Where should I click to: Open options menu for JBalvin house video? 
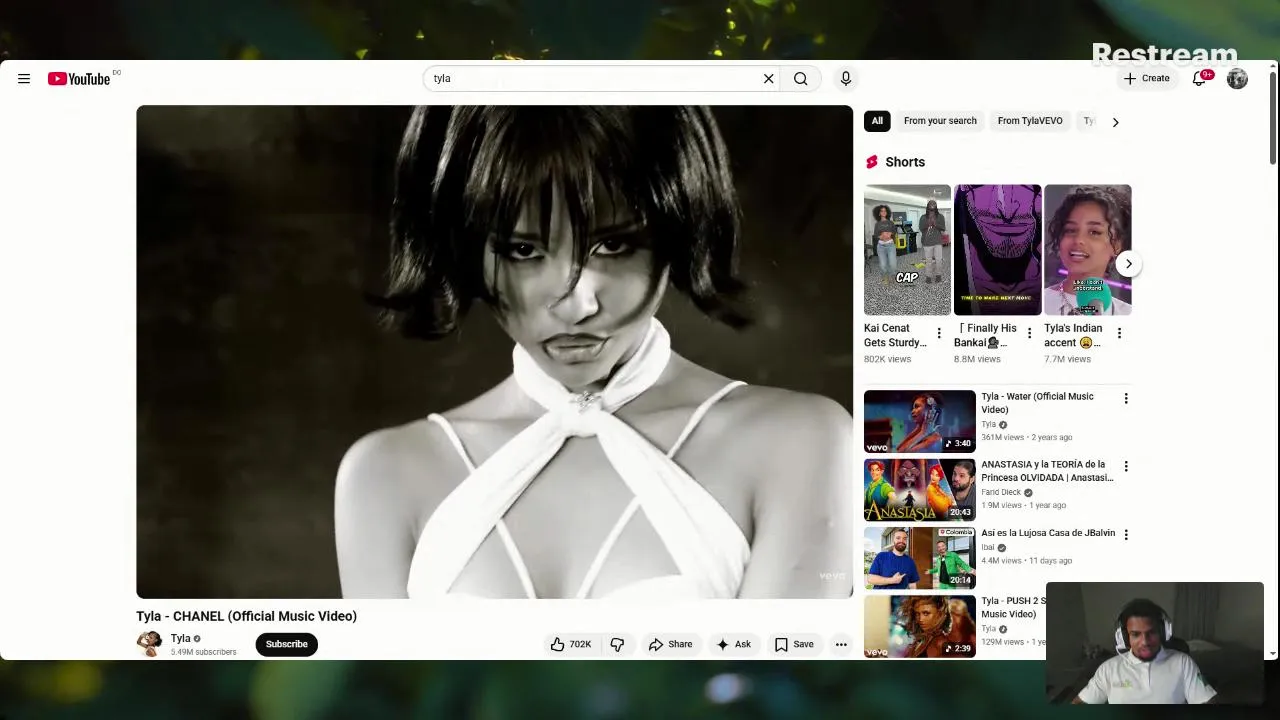pyautogui.click(x=1126, y=535)
